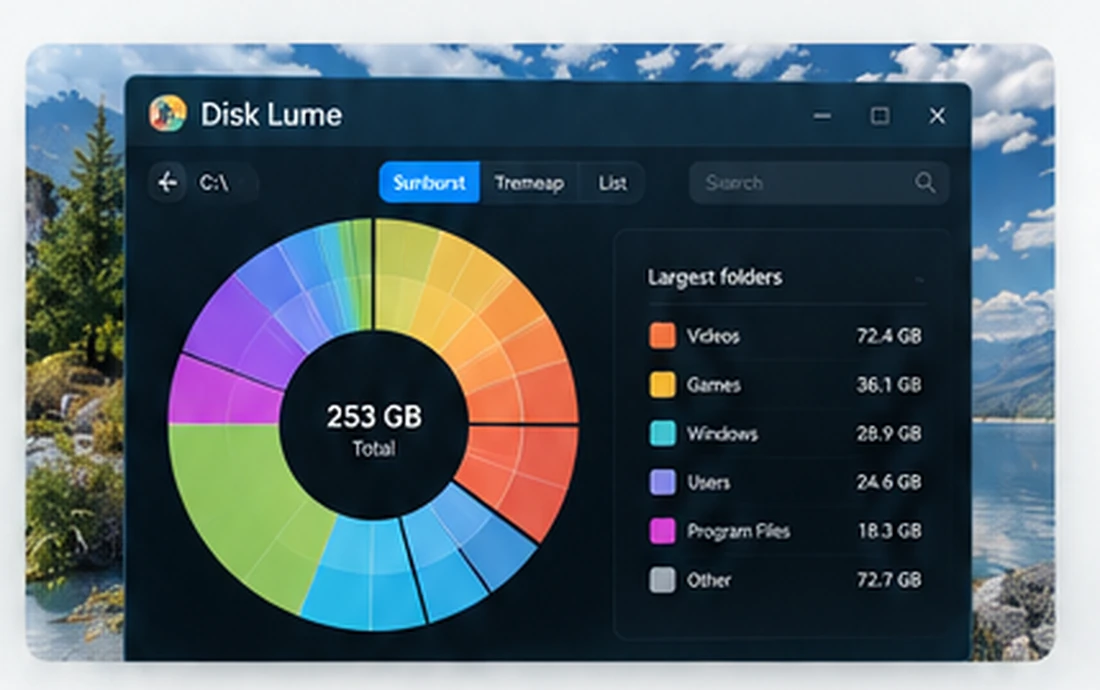Switch to the Treemap view tab

pos(529,183)
